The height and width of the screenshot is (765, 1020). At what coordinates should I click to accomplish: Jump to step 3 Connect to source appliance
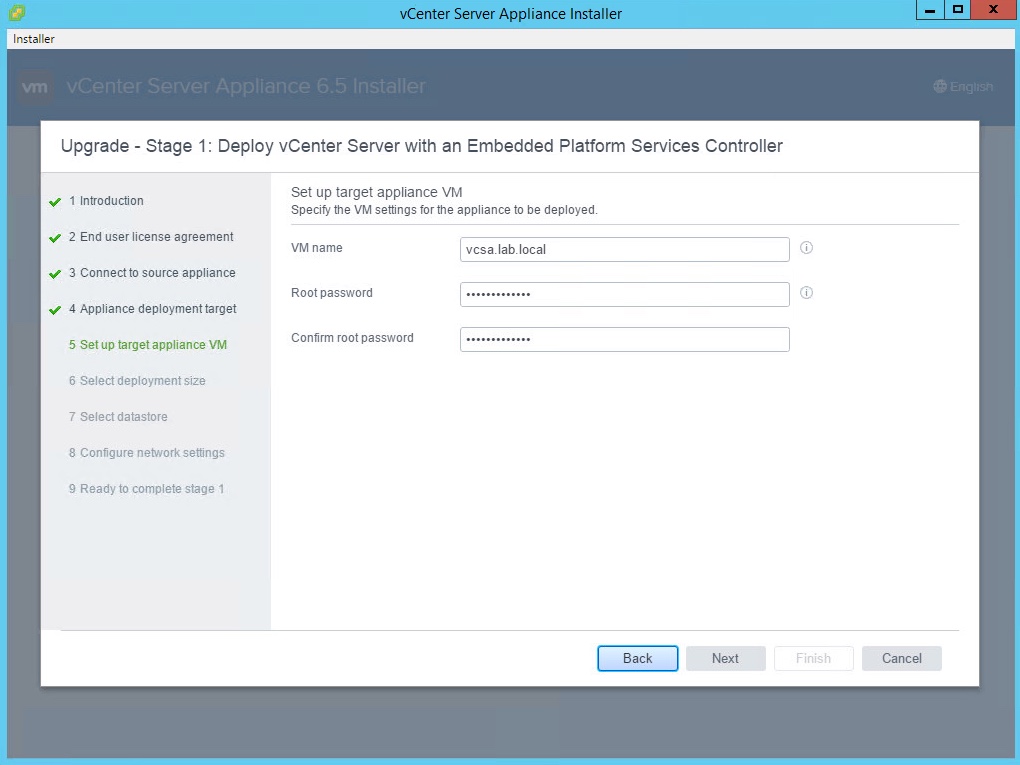(157, 273)
